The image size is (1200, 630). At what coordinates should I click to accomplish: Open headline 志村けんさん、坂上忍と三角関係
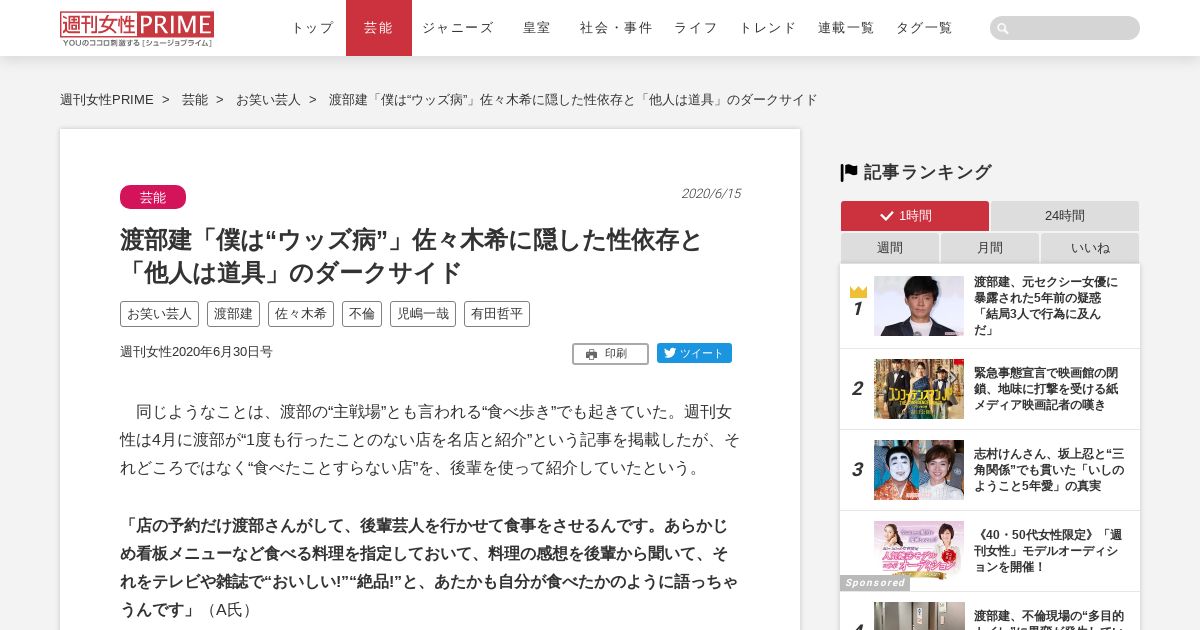pyautogui.click(x=1049, y=470)
